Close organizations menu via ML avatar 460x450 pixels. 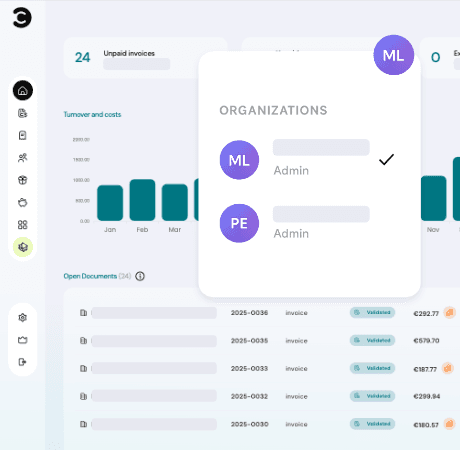coord(394,55)
